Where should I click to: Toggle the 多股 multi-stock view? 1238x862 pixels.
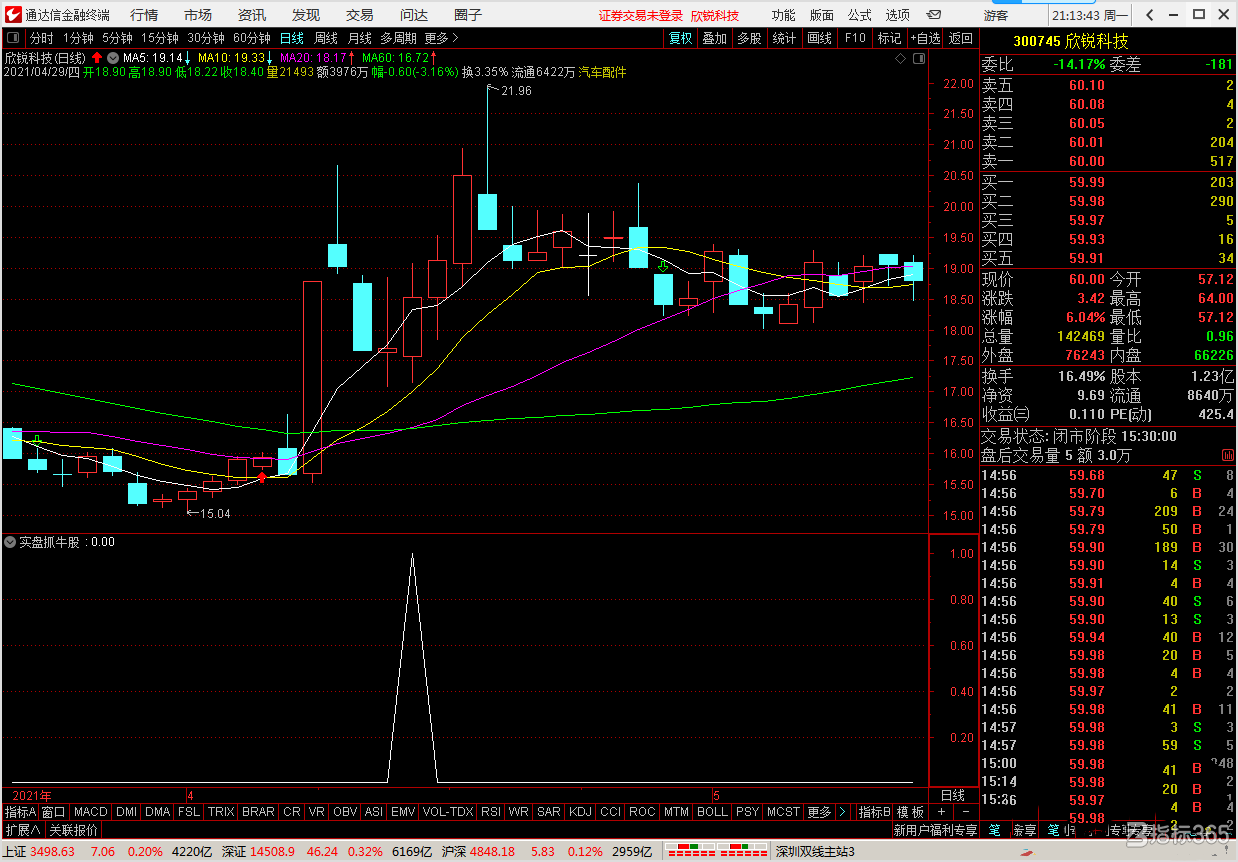point(749,38)
